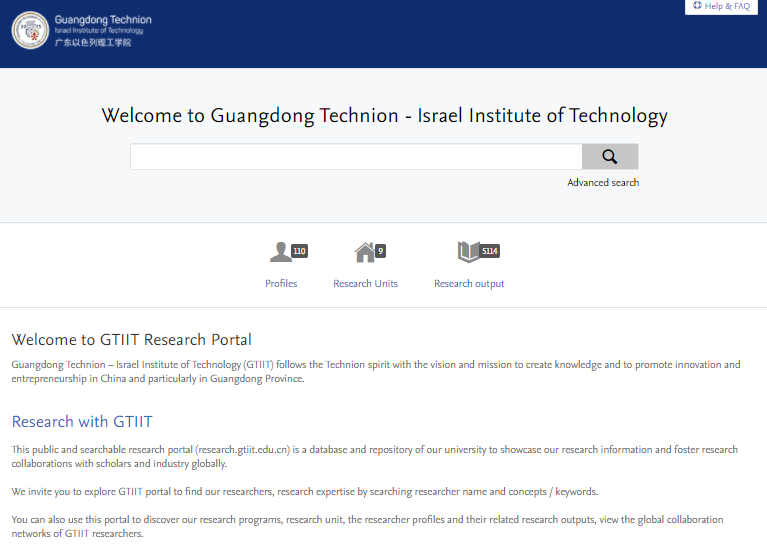The image size is (767, 551).
Task: Navigate to the Research output text link
Action: (469, 284)
